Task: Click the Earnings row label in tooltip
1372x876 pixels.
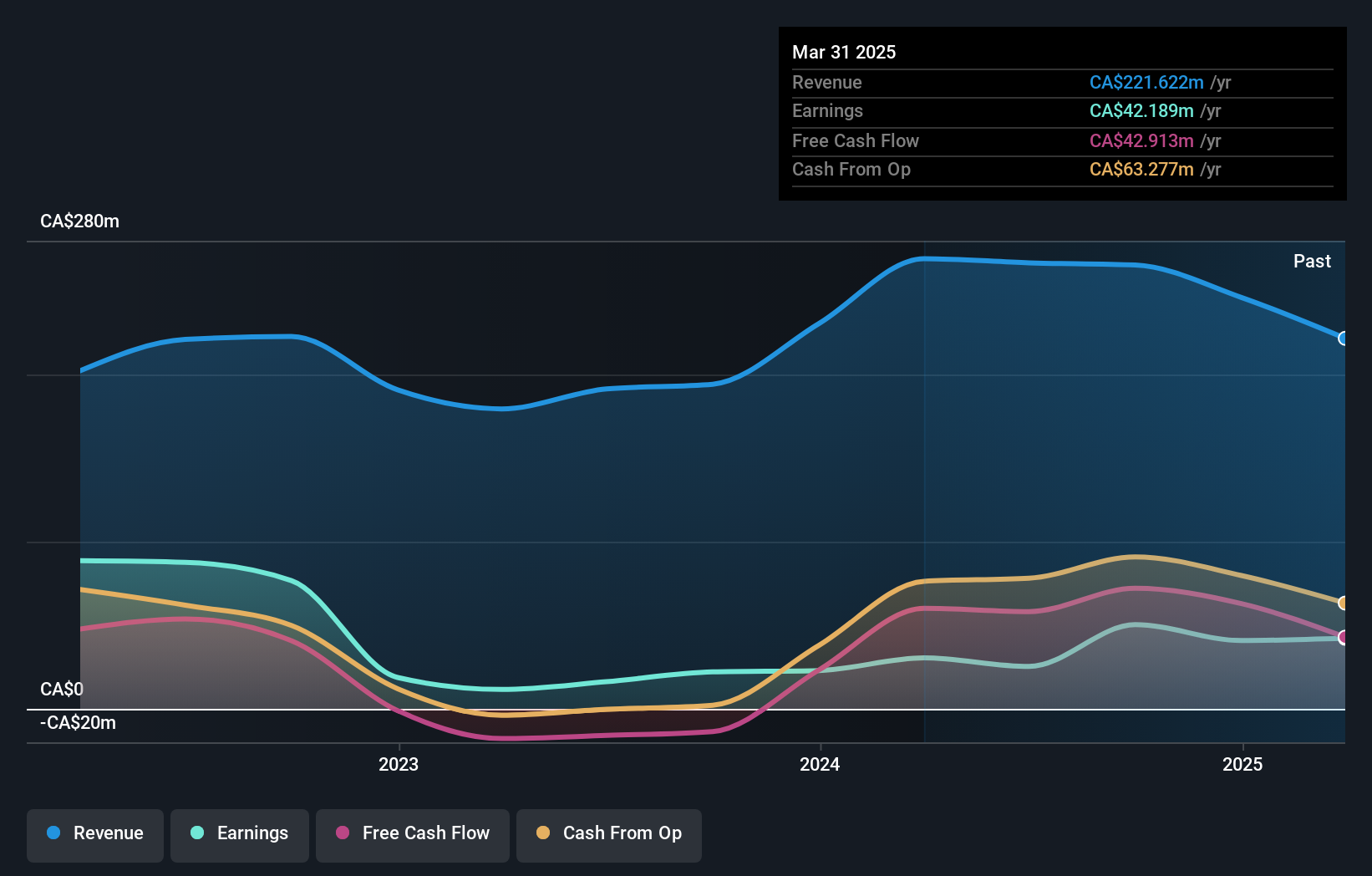Action: 827,110
